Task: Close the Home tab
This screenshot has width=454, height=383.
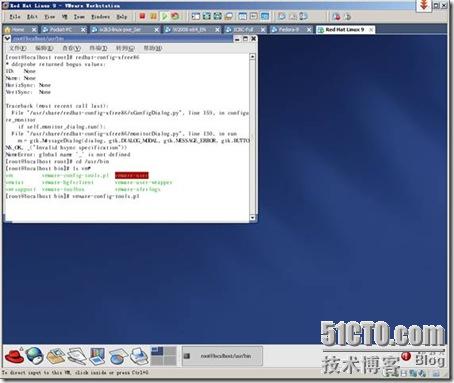Action: pos(34,30)
